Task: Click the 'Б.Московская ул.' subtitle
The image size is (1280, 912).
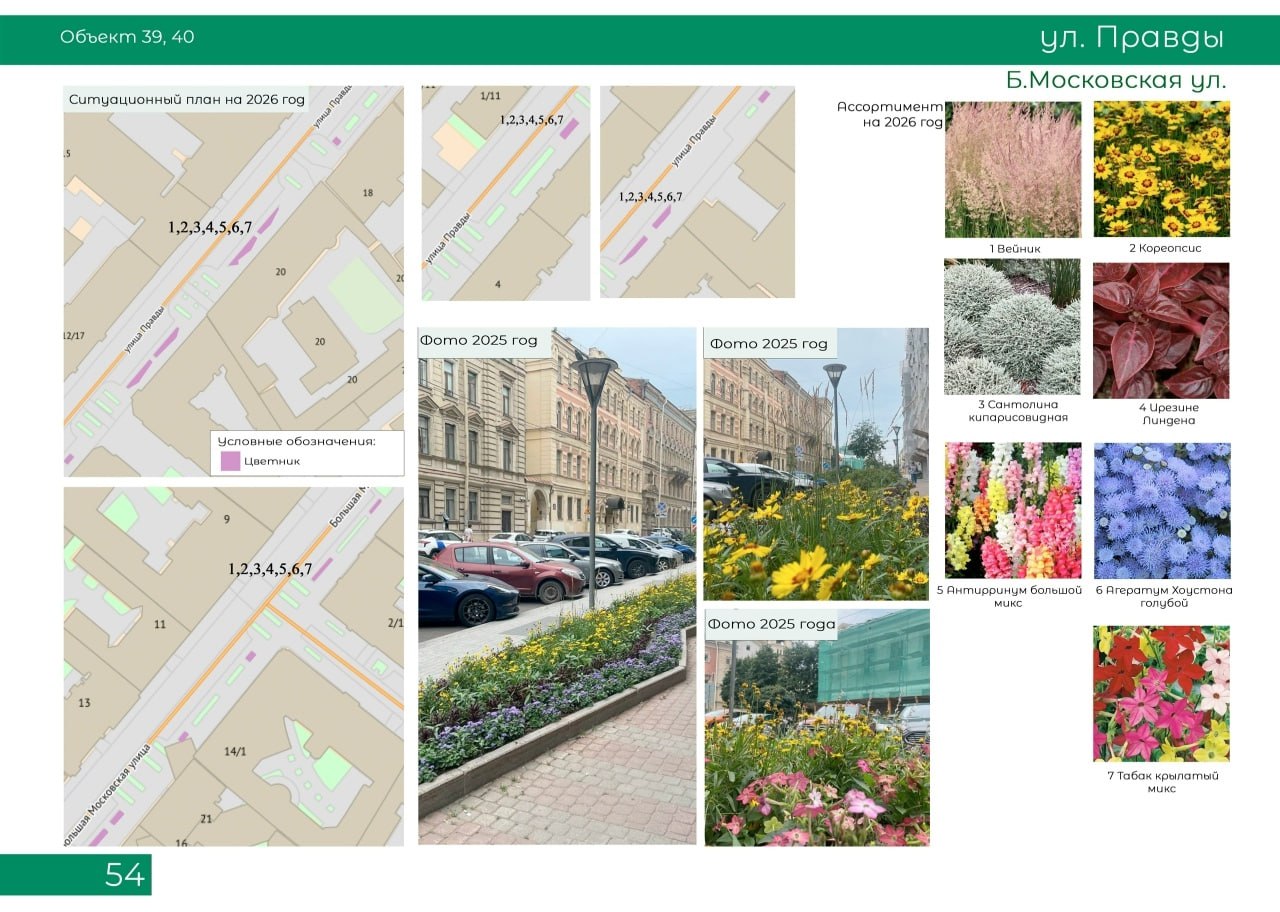Action: pos(1115,80)
